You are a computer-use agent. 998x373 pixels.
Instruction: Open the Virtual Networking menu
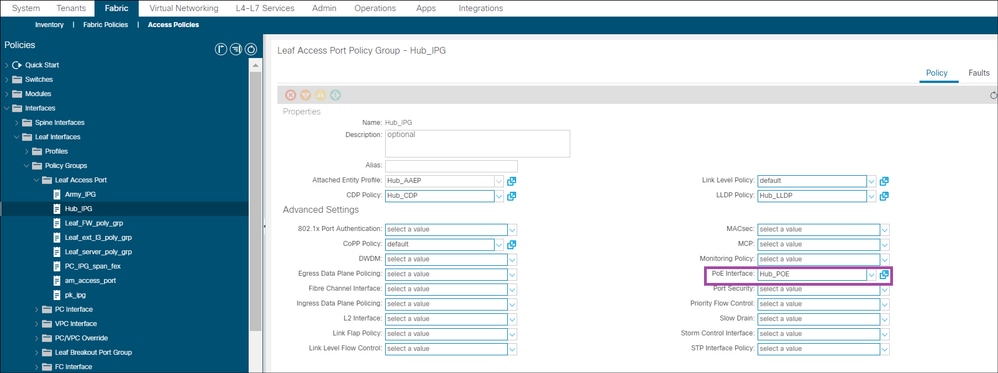click(x=183, y=8)
